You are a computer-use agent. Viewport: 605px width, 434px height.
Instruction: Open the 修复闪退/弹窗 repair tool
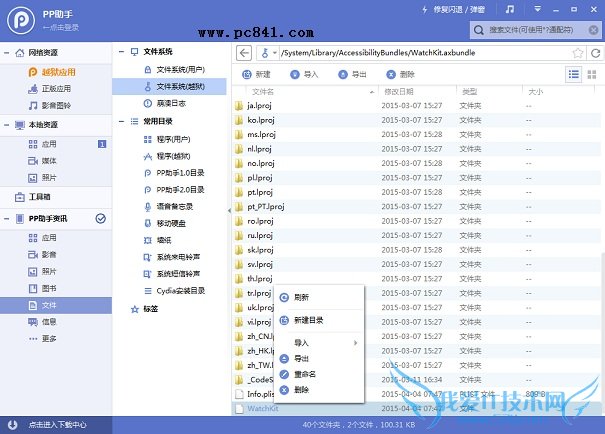[x=453, y=10]
